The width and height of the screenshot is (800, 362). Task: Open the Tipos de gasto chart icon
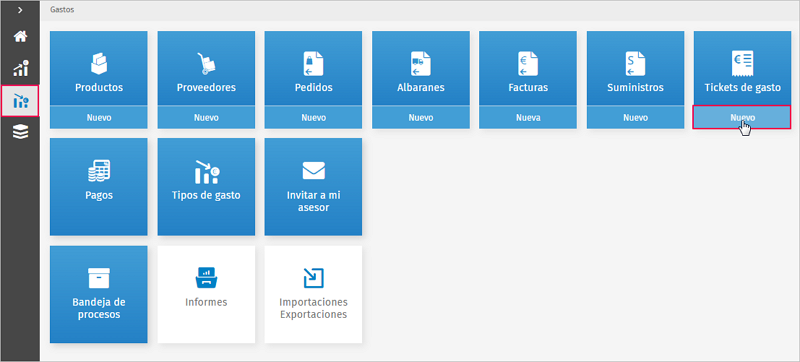pos(206,172)
